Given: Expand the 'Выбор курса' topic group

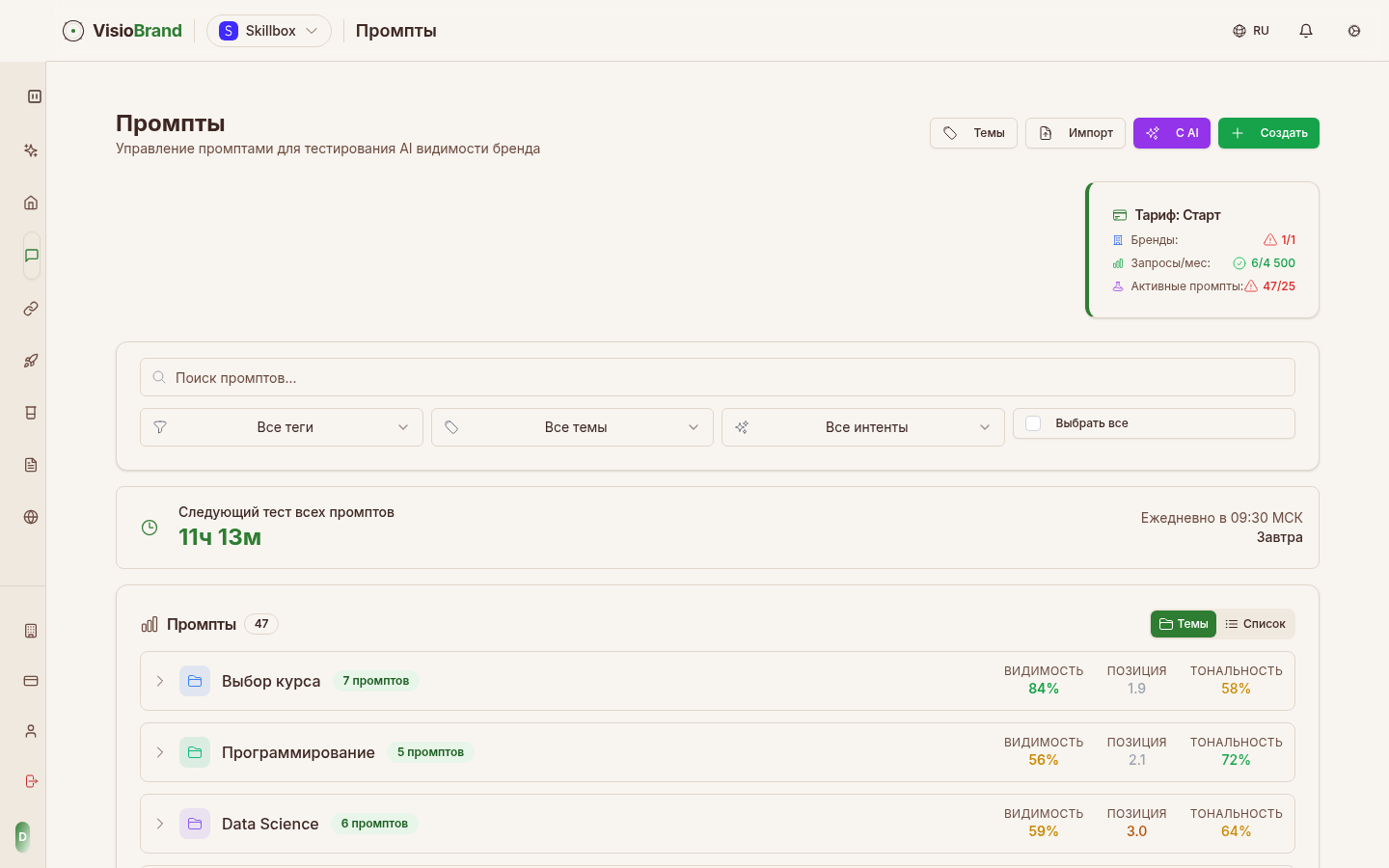Looking at the screenshot, I should 160,681.
